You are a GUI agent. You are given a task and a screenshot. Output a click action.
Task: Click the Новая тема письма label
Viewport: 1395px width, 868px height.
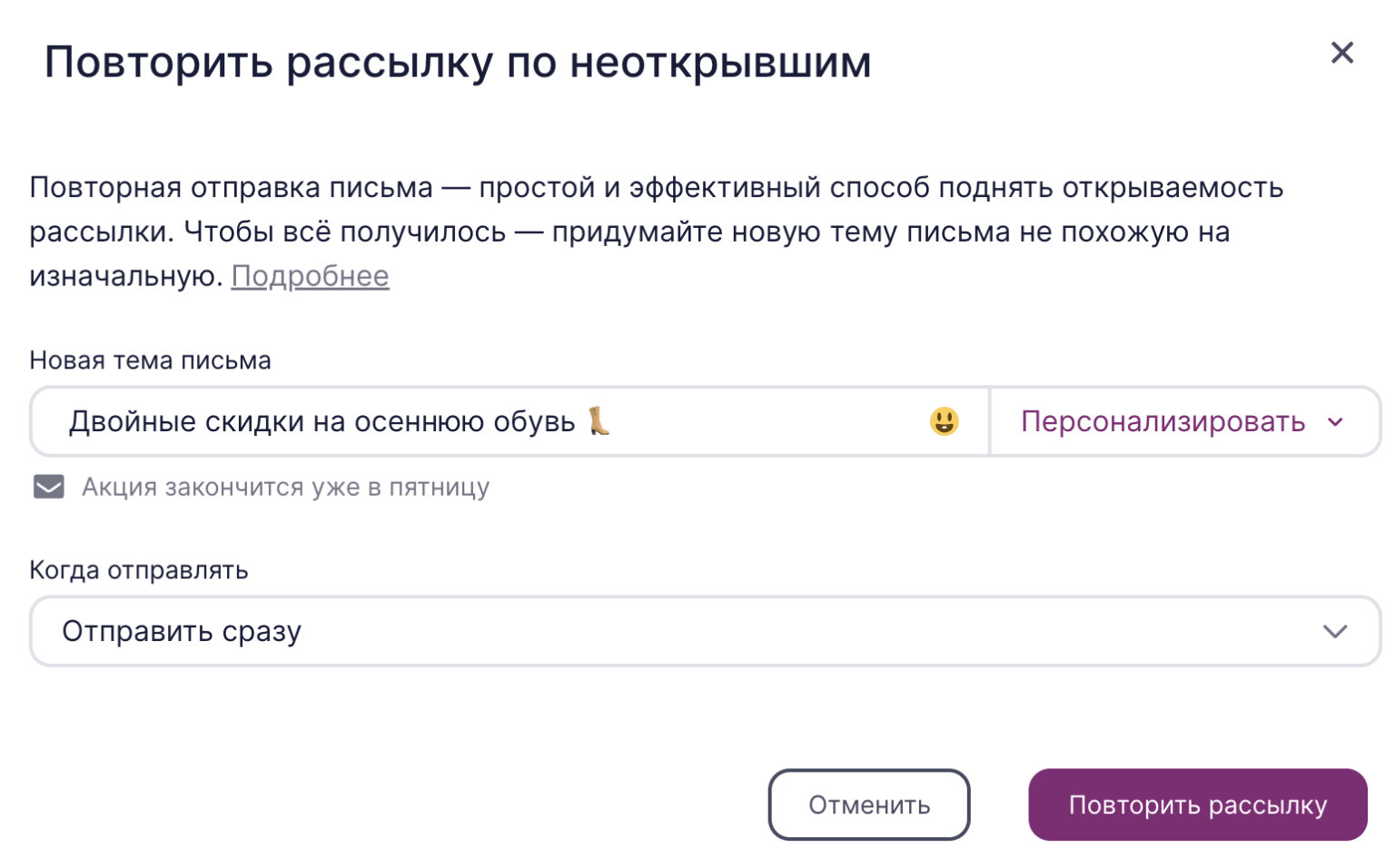click(150, 360)
